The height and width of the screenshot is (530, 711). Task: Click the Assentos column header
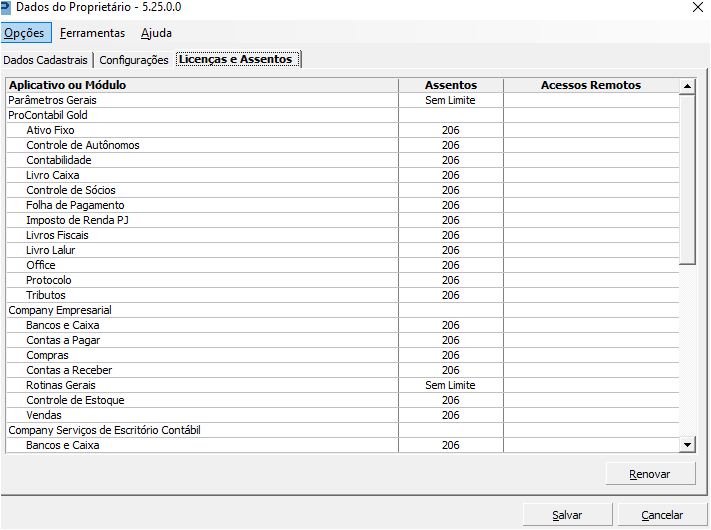pos(451,85)
